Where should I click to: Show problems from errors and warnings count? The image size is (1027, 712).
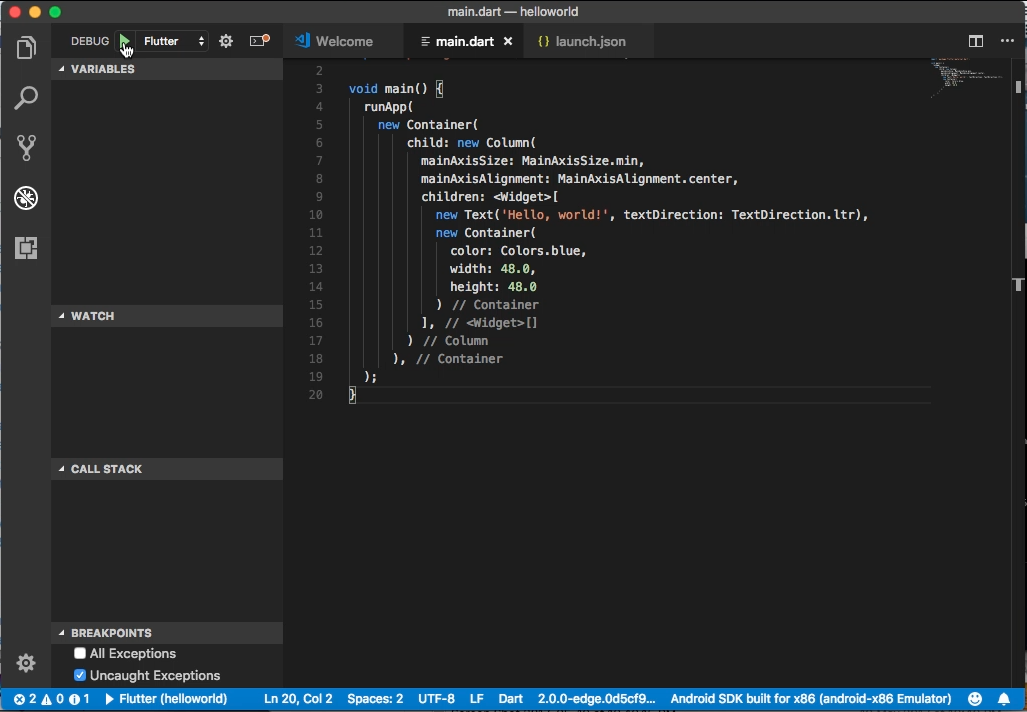(52, 699)
